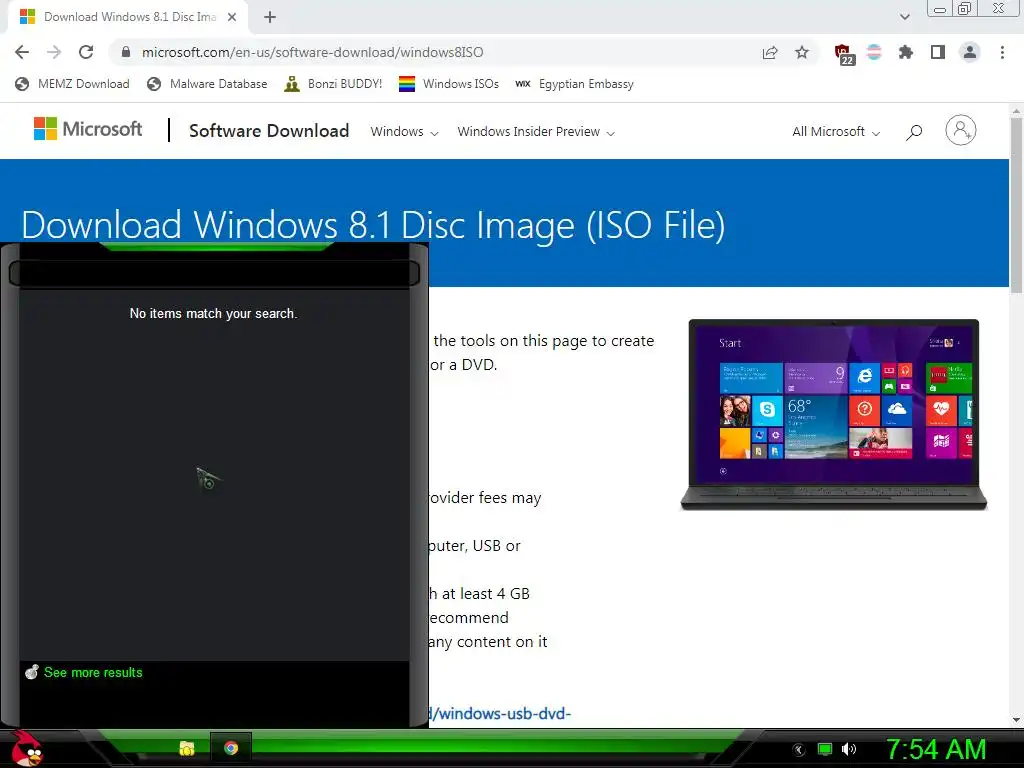Sign in with the account icon
The image size is (1024, 768).
point(961,131)
